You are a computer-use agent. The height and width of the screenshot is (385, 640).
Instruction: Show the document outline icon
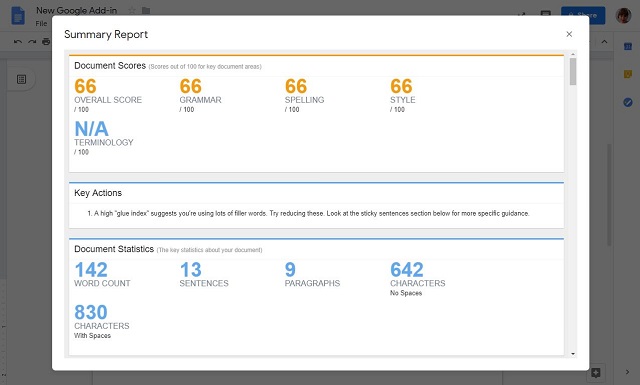(x=22, y=79)
